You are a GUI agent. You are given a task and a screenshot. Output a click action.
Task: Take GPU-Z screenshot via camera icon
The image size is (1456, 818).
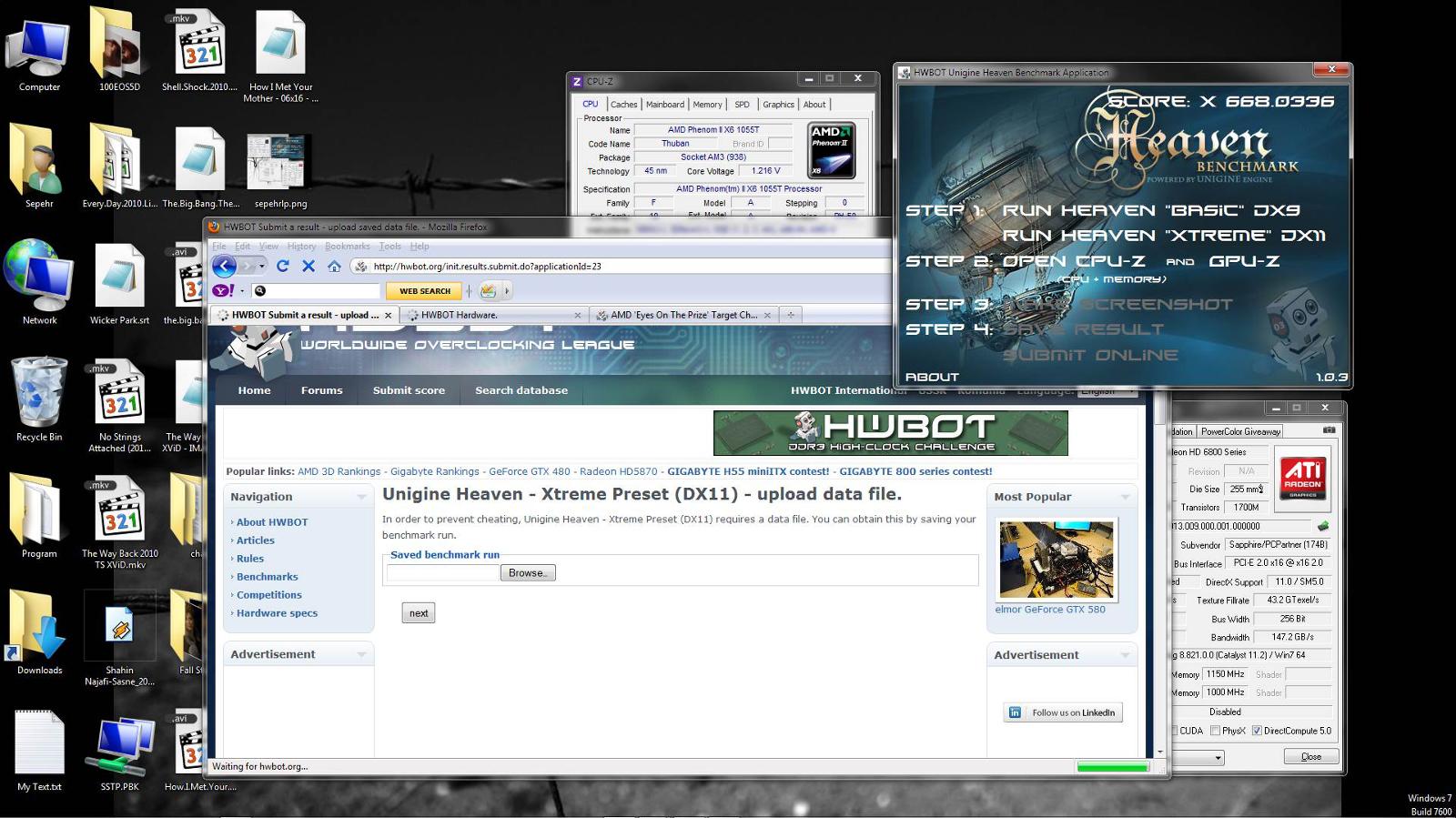coord(1329,430)
